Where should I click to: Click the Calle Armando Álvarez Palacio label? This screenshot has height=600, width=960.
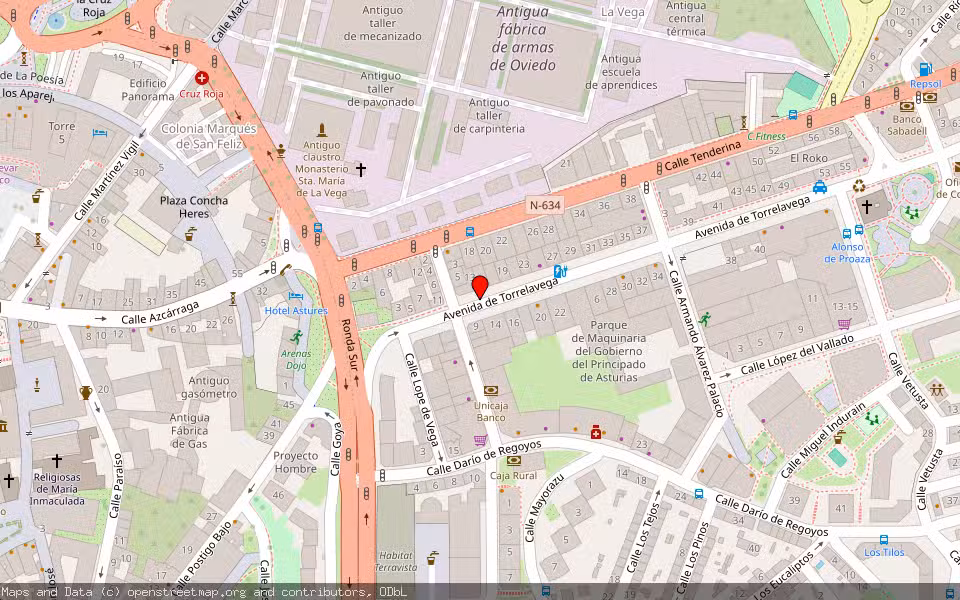tap(696, 343)
